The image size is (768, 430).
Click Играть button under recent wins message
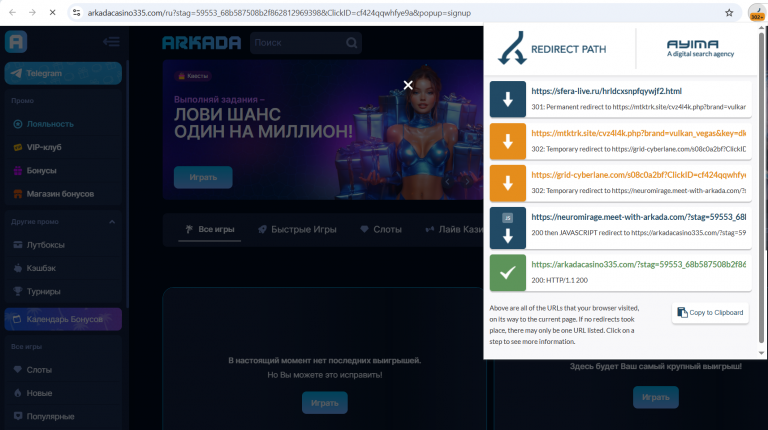click(x=325, y=403)
